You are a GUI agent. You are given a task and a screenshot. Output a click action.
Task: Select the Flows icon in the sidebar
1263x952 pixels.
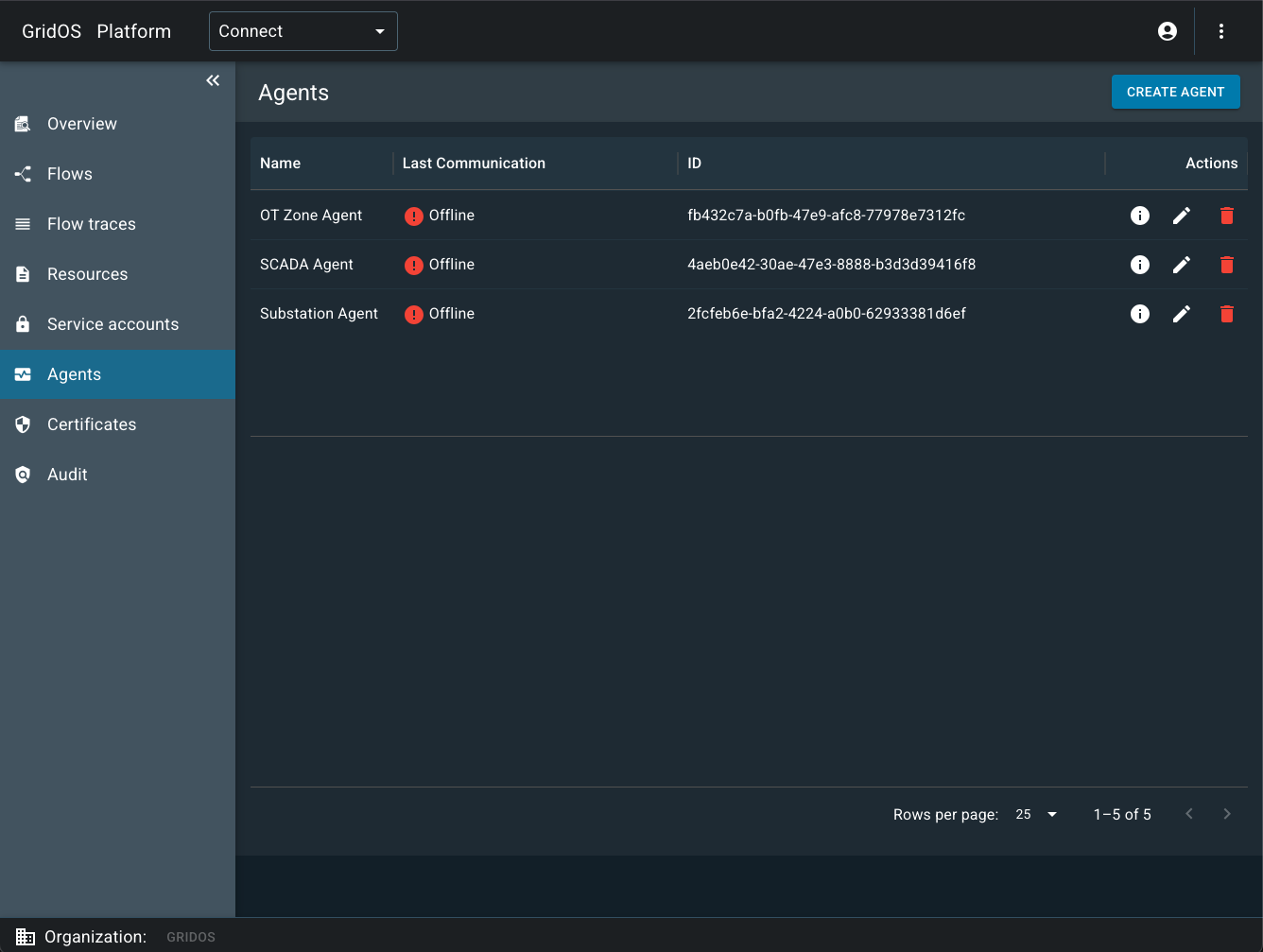23,174
